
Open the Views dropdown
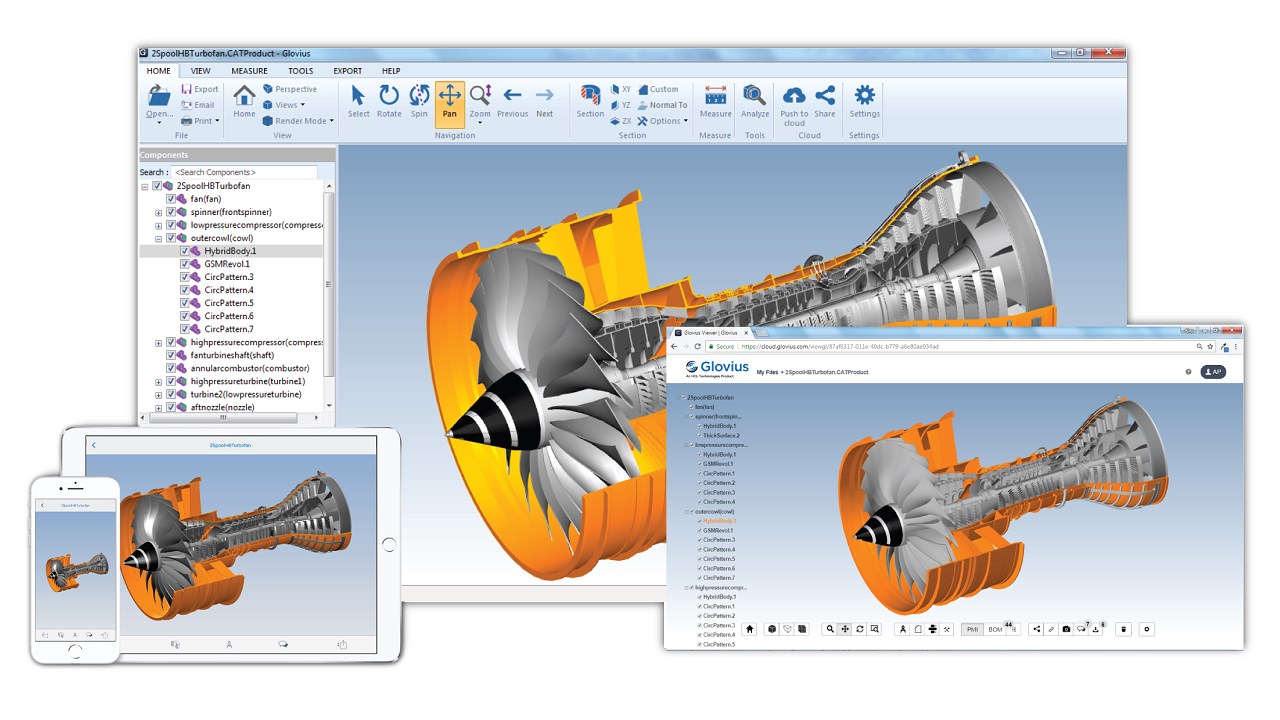pyautogui.click(x=283, y=105)
